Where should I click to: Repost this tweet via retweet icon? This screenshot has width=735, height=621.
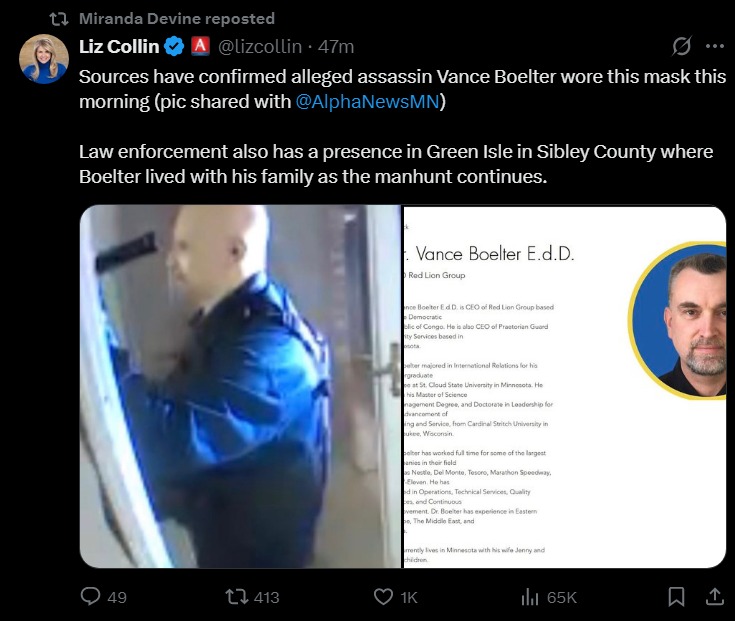(x=236, y=597)
